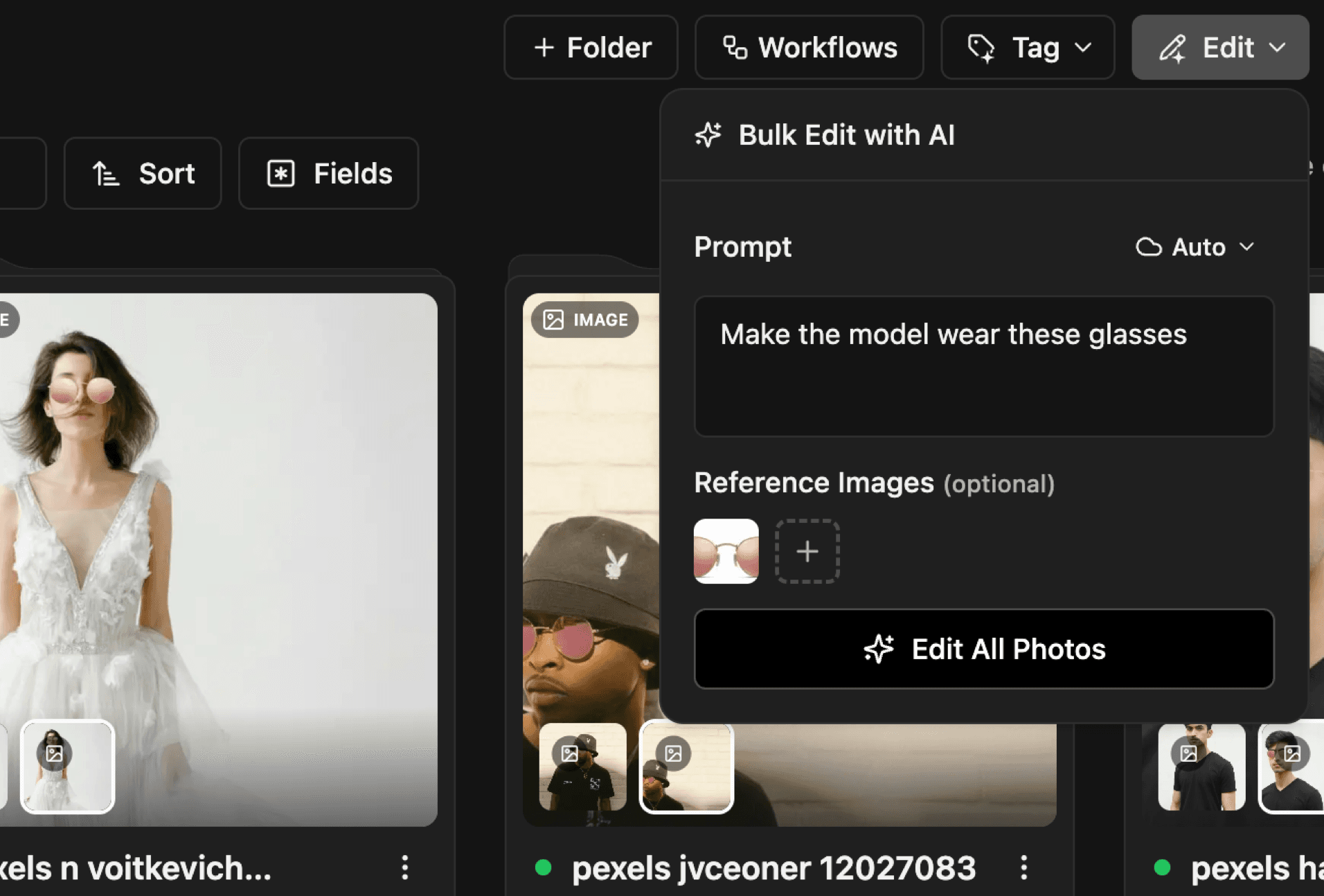Expand the Tag dropdown chevron

(1084, 48)
